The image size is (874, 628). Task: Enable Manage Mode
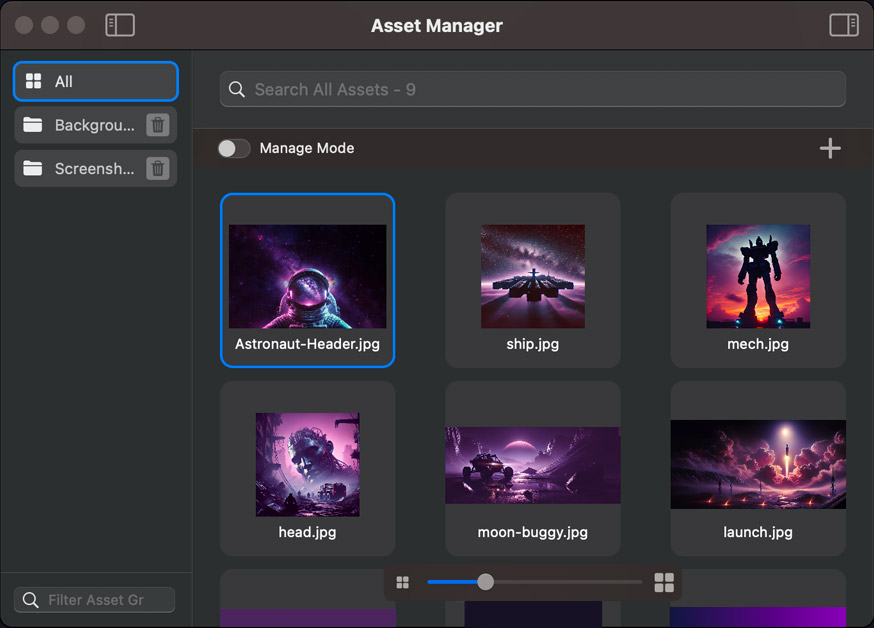(x=233, y=148)
